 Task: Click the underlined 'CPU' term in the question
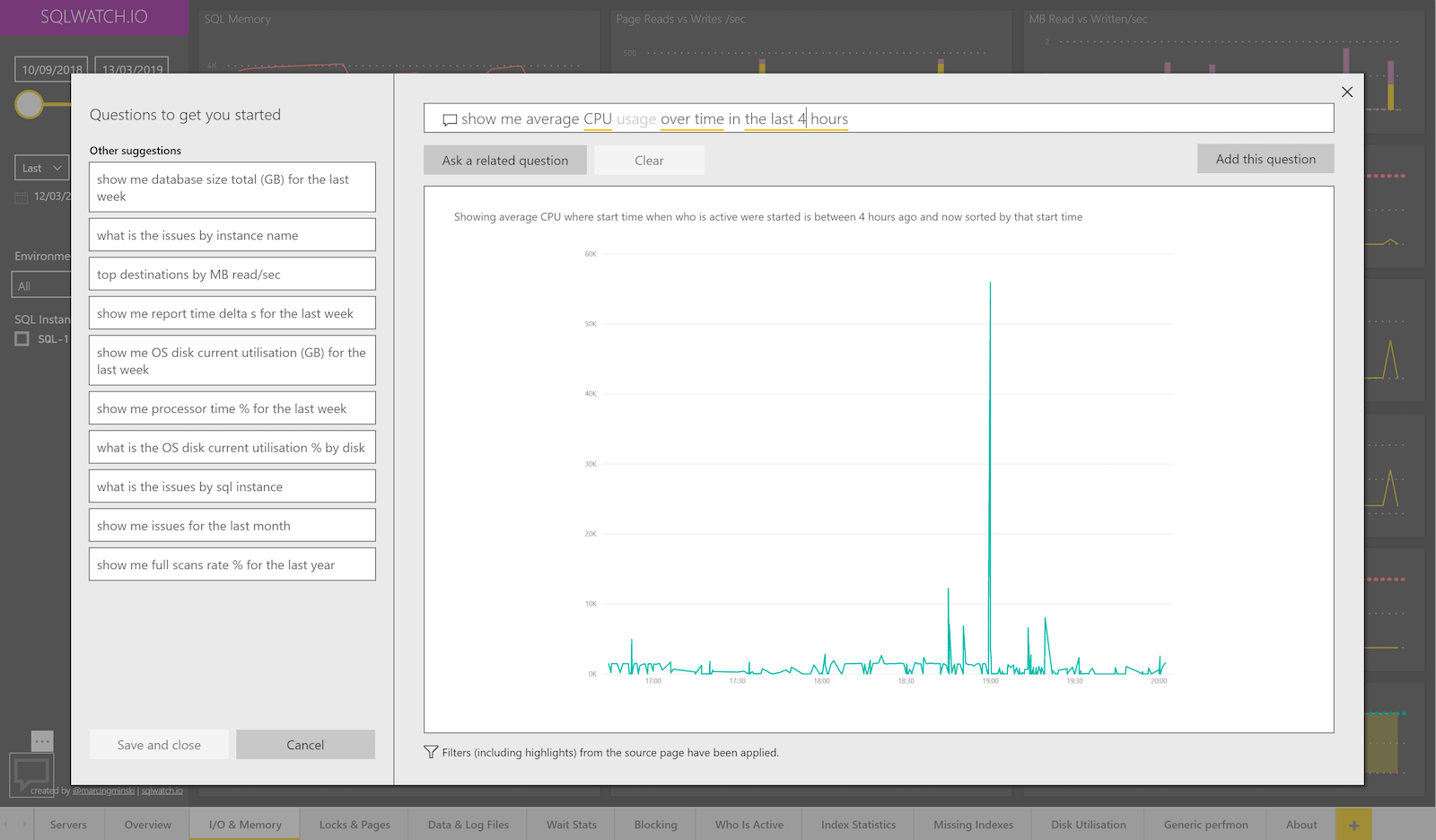[598, 119]
